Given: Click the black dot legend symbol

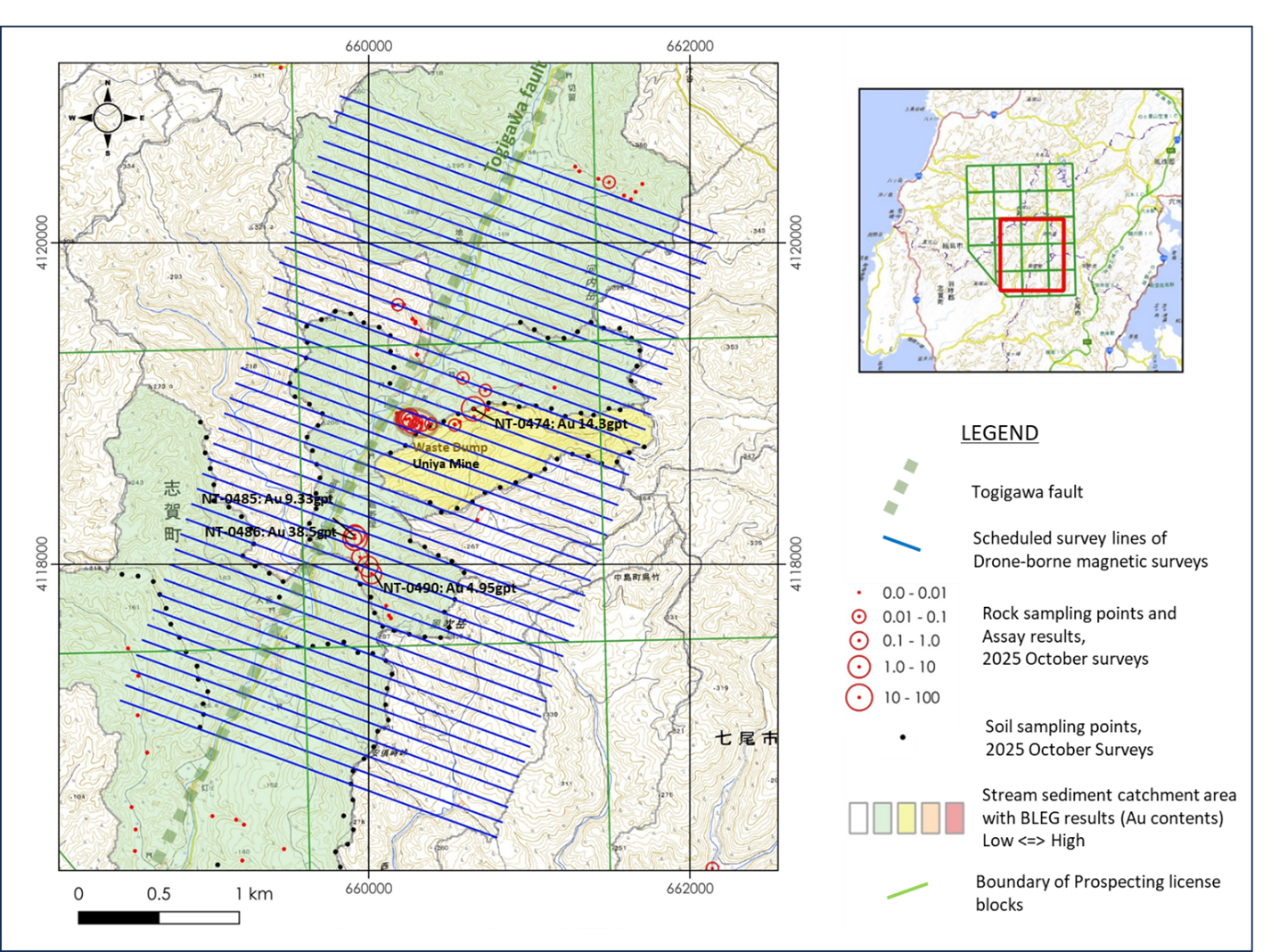Looking at the screenshot, I should pyautogui.click(x=902, y=738).
